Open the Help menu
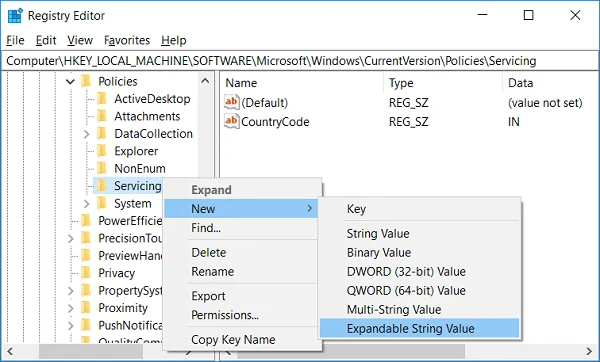This screenshot has height=362, width=600. pos(173,40)
